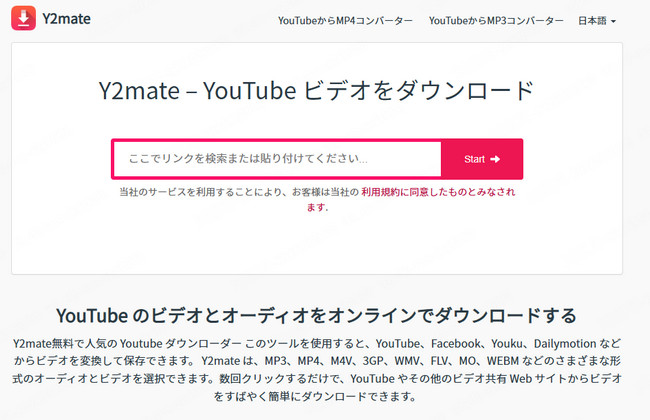Open YouTubeからMP4コンバーター page
Screen dimensions: 650x420
(345, 21)
